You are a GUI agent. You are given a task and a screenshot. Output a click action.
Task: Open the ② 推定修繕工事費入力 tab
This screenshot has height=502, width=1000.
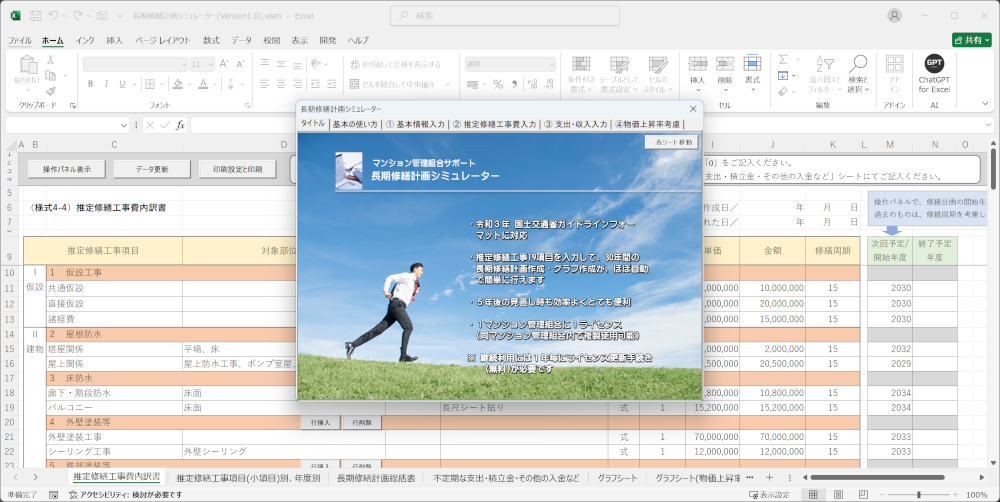click(x=494, y=124)
